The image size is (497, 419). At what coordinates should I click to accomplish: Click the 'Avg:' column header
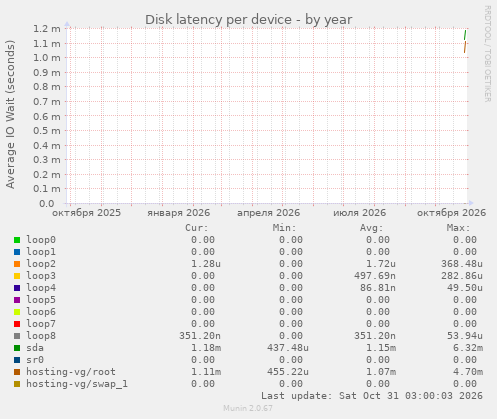tap(371, 228)
